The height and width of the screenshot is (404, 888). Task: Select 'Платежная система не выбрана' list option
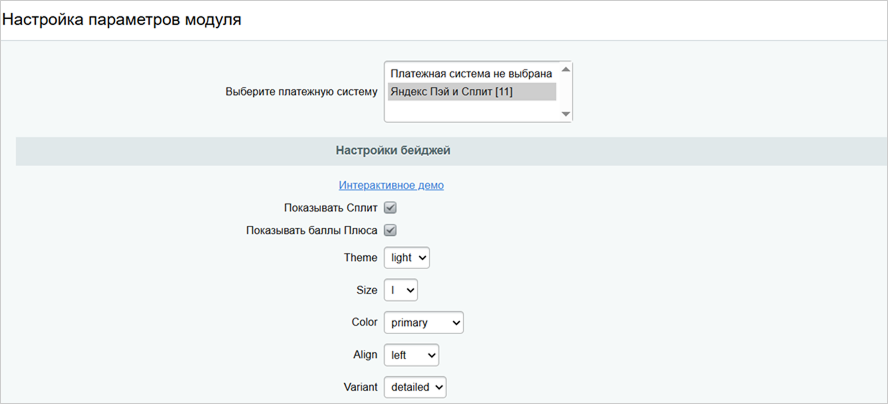(x=470, y=73)
